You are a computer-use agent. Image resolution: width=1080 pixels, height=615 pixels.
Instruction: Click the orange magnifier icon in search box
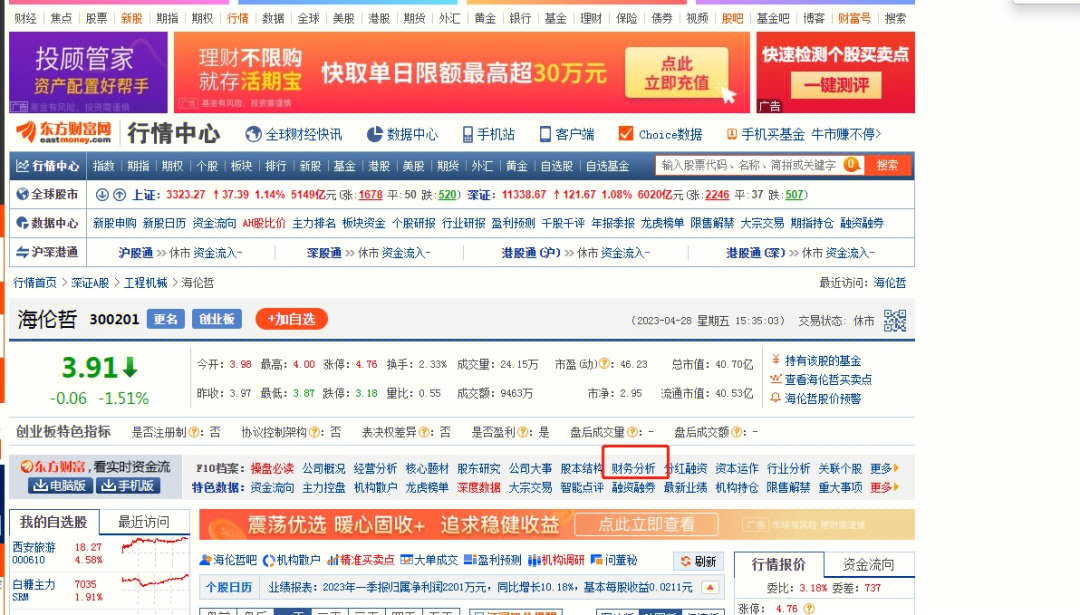(852, 165)
